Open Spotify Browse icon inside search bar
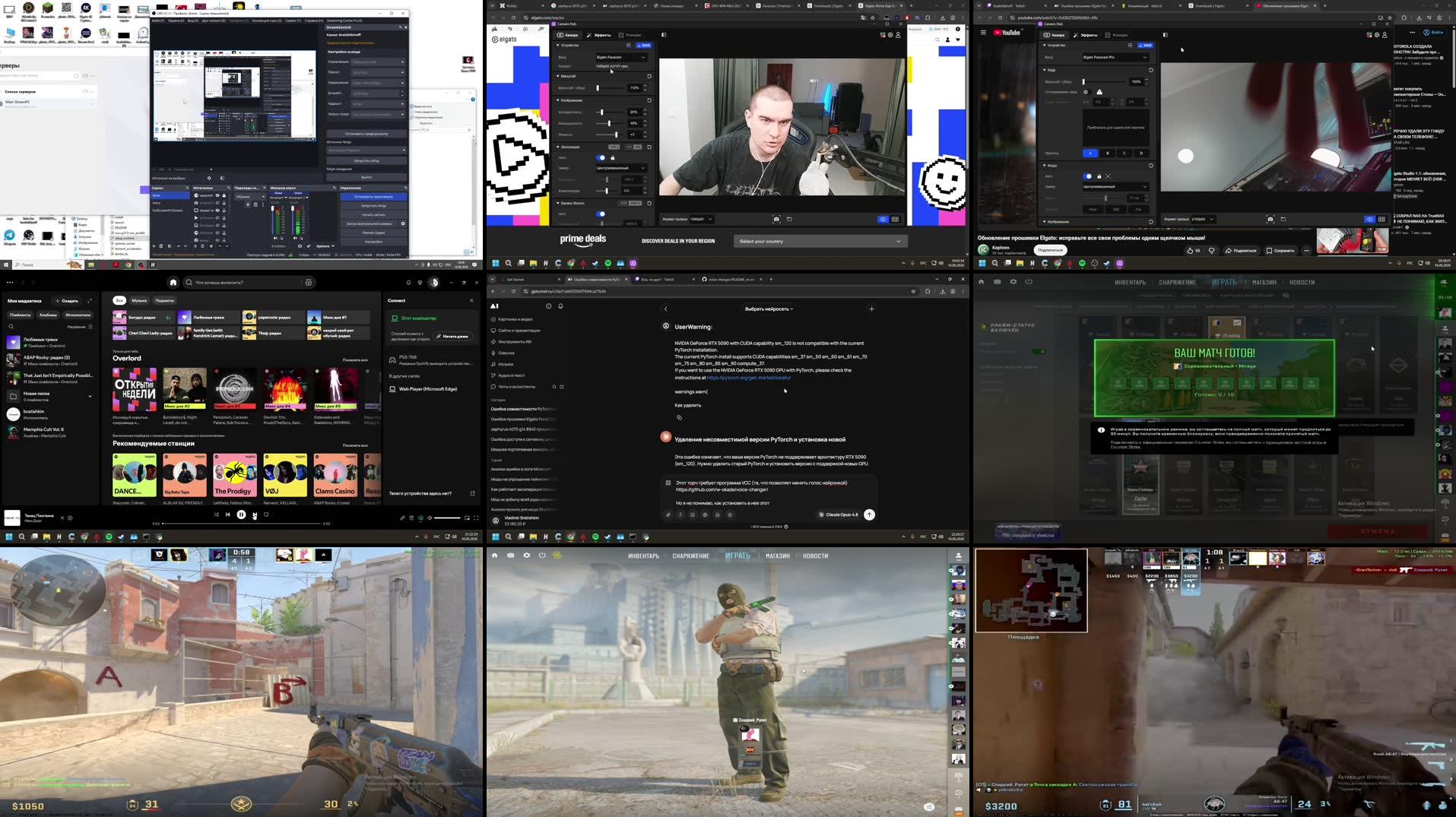This screenshot has height=817, width=1456. point(308,282)
